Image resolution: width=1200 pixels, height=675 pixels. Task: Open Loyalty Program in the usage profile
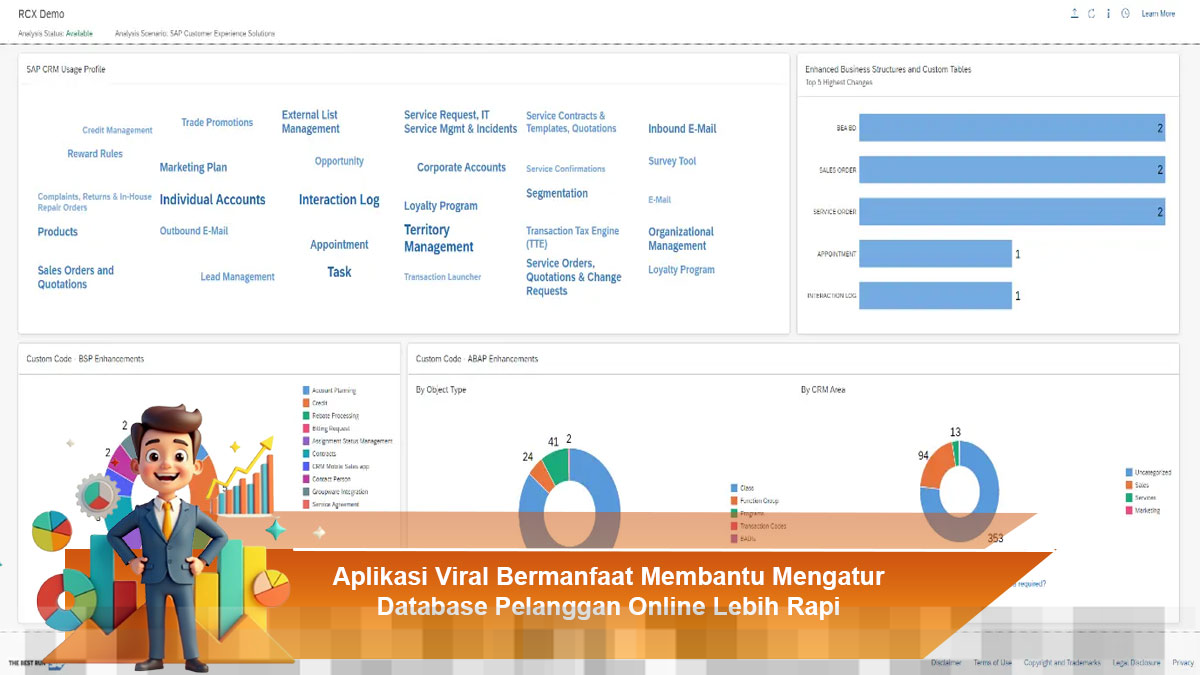441,205
